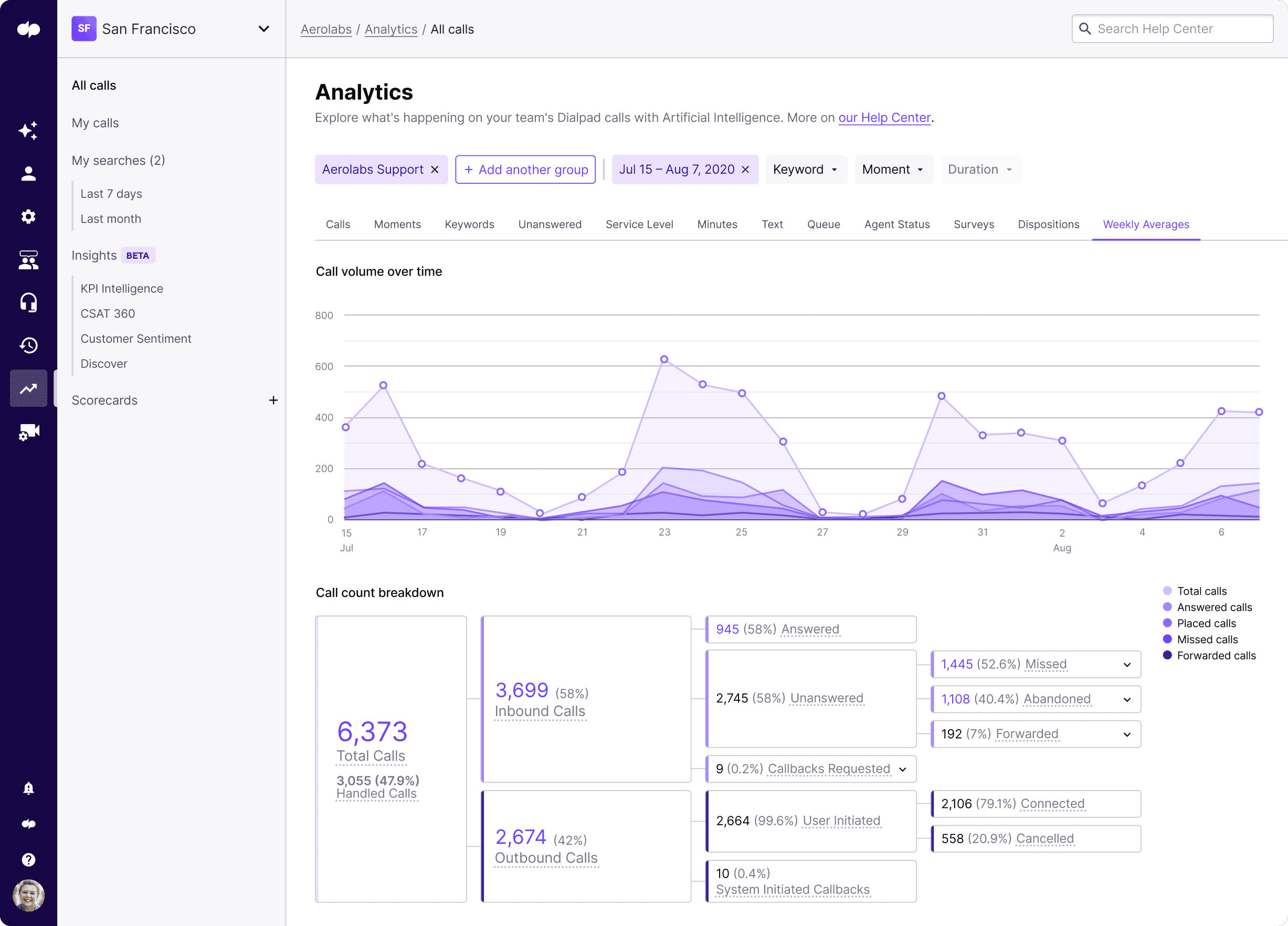Toggle the Duration filter option
This screenshot has width=1288, height=926.
click(x=980, y=168)
